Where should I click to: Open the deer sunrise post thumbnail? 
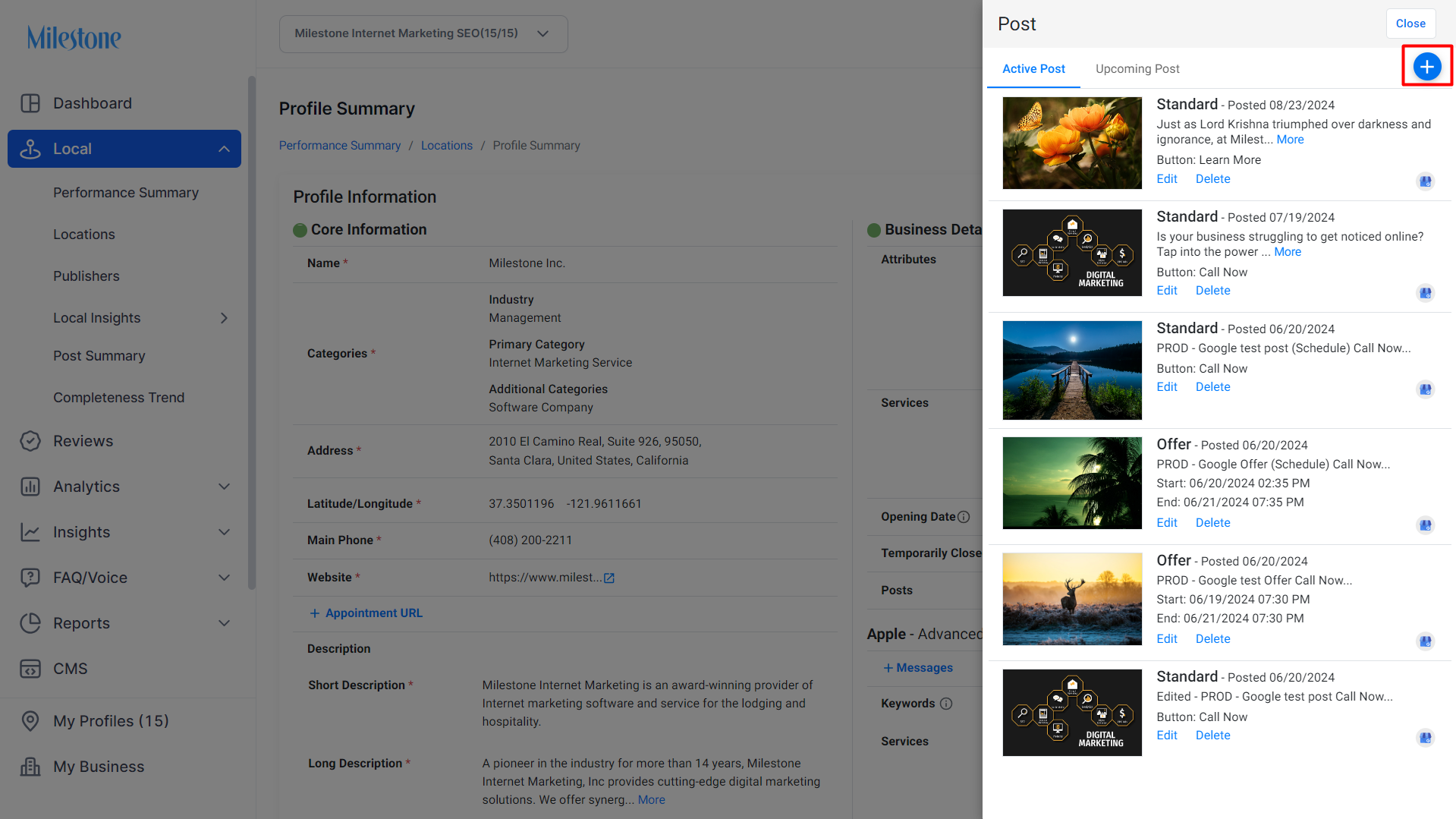pyautogui.click(x=1072, y=599)
